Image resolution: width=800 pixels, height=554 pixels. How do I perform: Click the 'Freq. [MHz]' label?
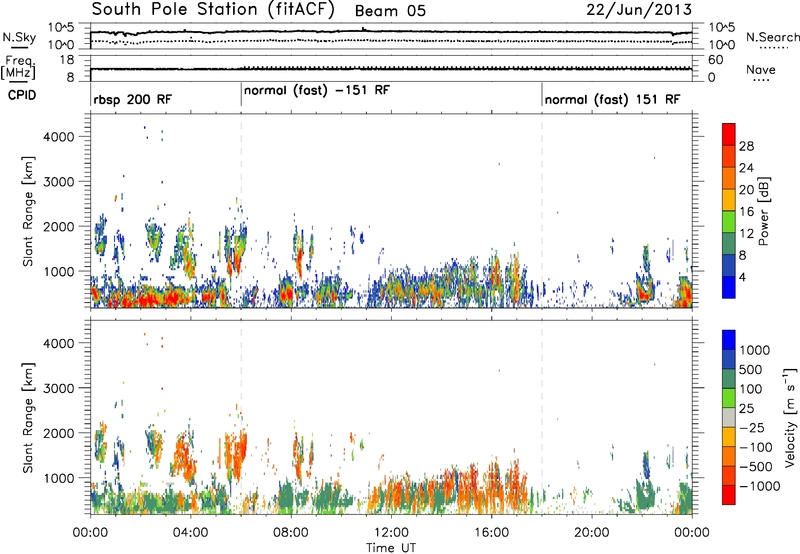coord(18,67)
